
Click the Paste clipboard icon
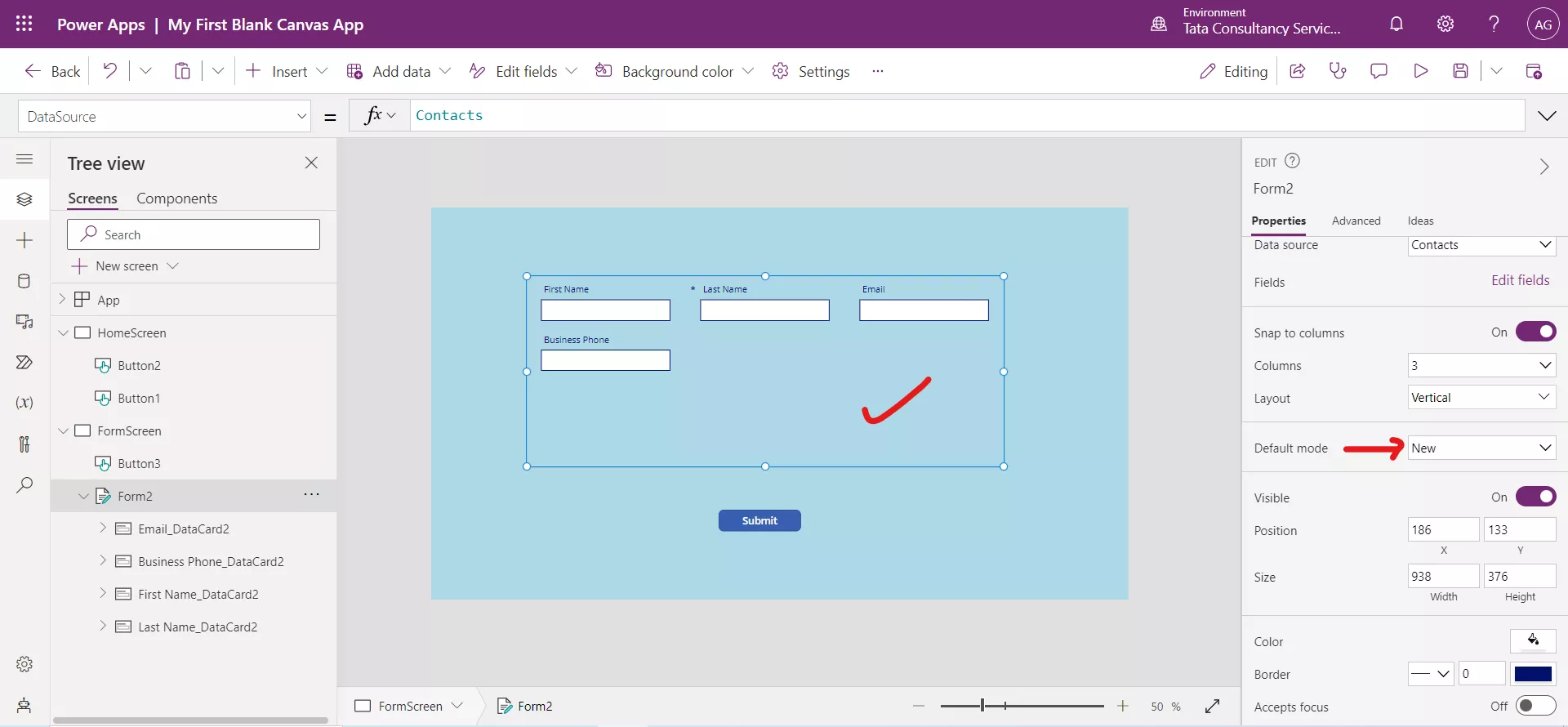coord(182,71)
